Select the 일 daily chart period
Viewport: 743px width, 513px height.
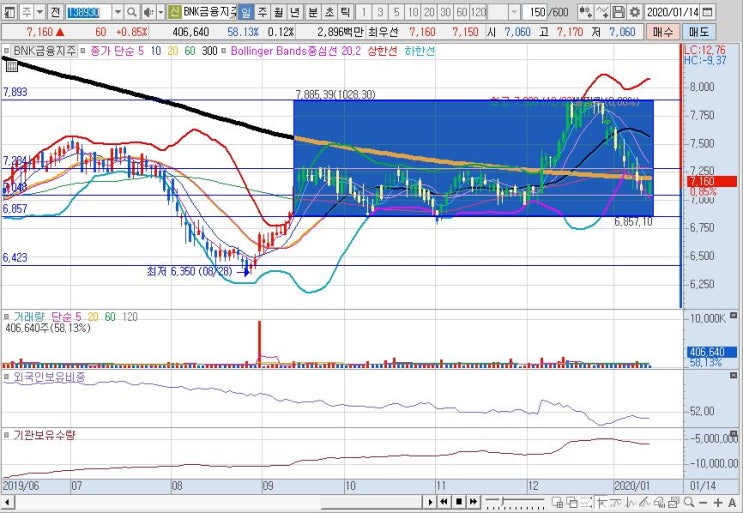click(x=245, y=12)
